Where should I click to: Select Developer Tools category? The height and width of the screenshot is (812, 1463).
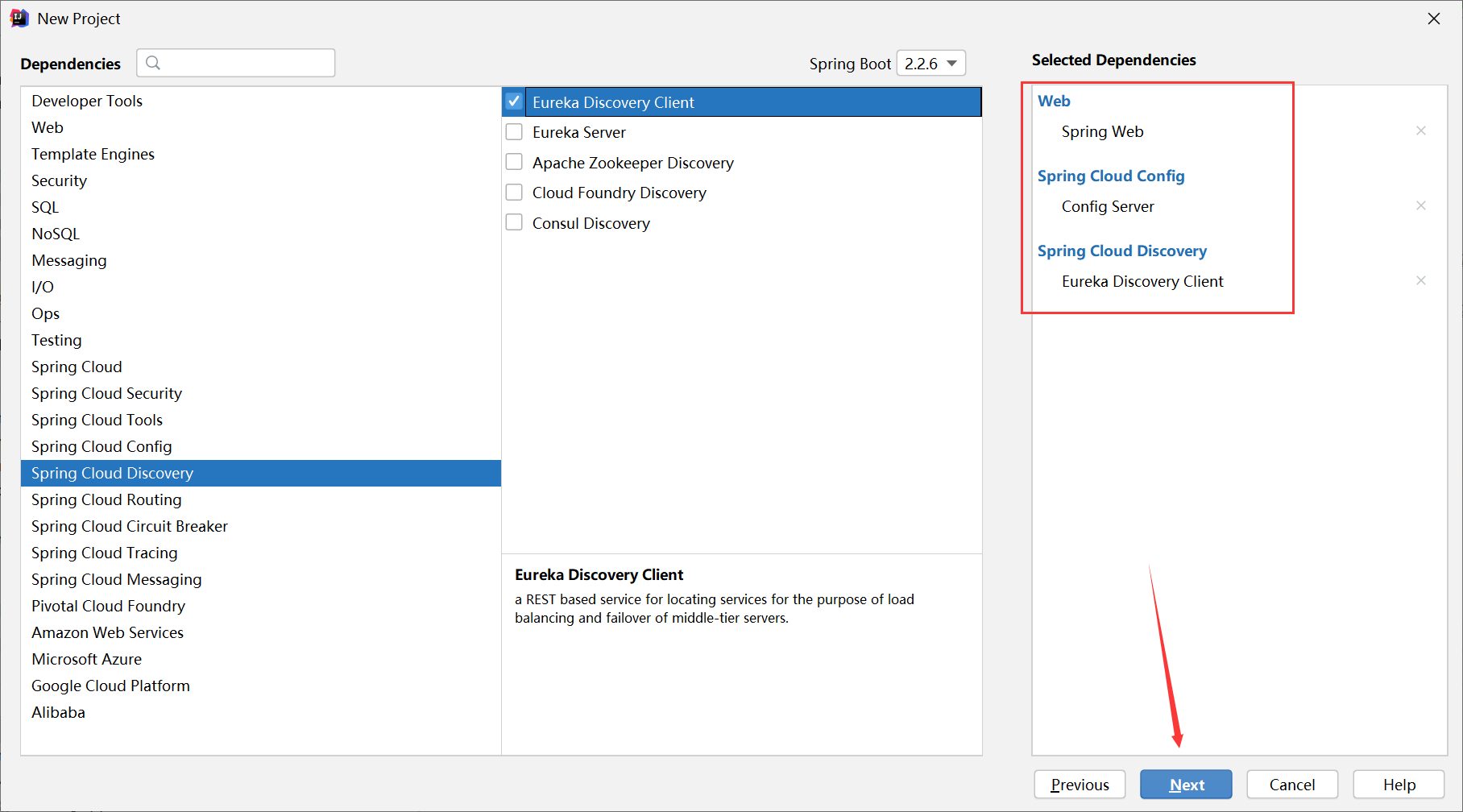click(261, 101)
